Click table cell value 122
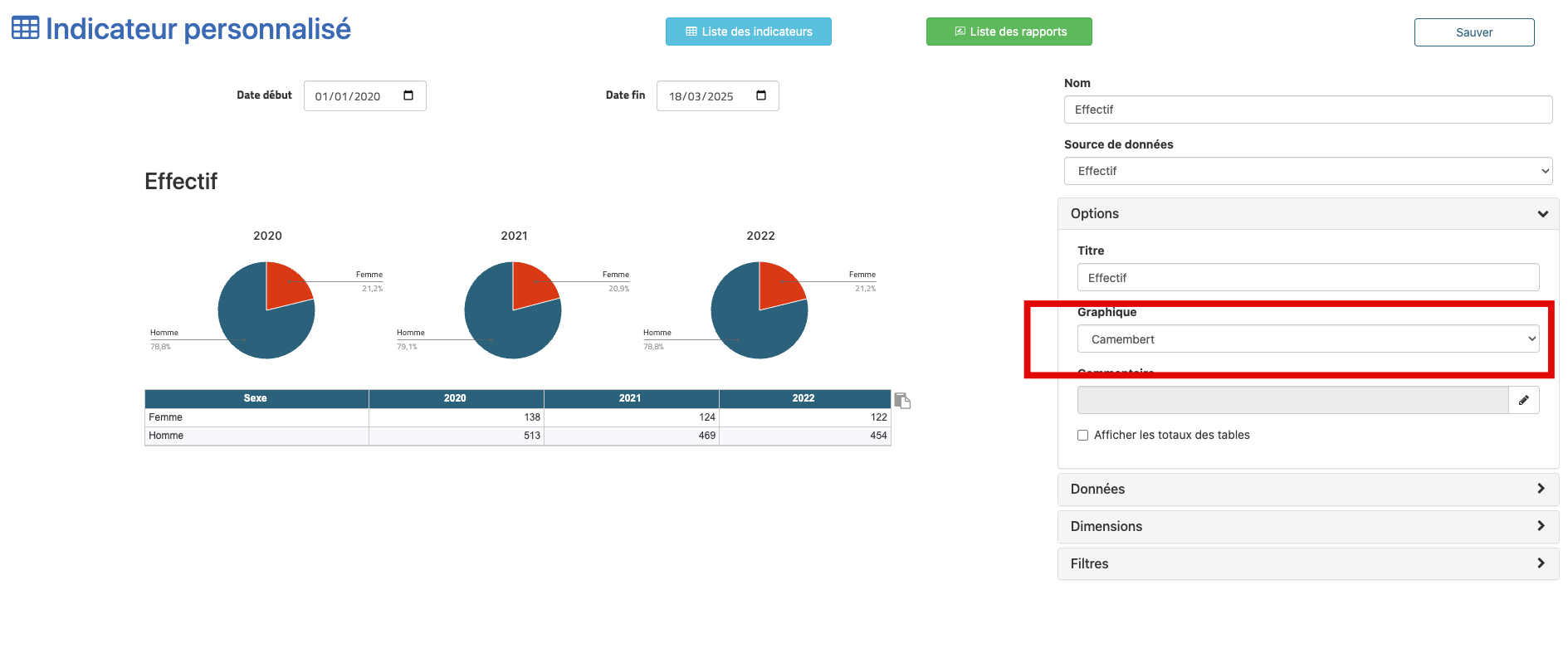This screenshot has width=1568, height=653. (879, 417)
